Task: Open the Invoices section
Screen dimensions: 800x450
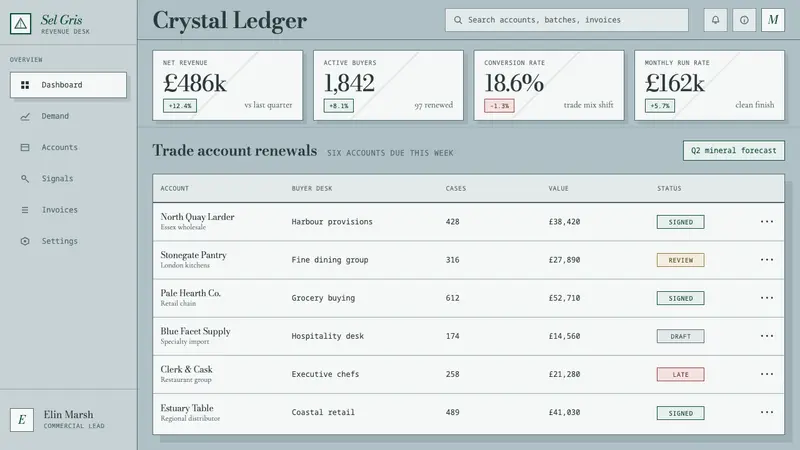Action: (68, 210)
